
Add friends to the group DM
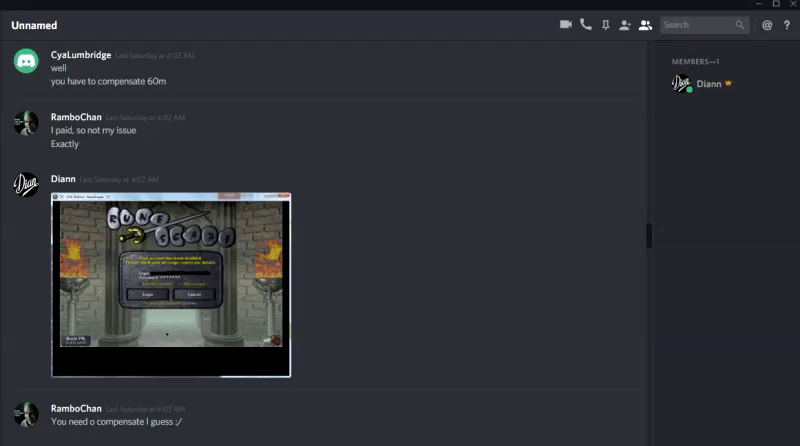[625, 25]
